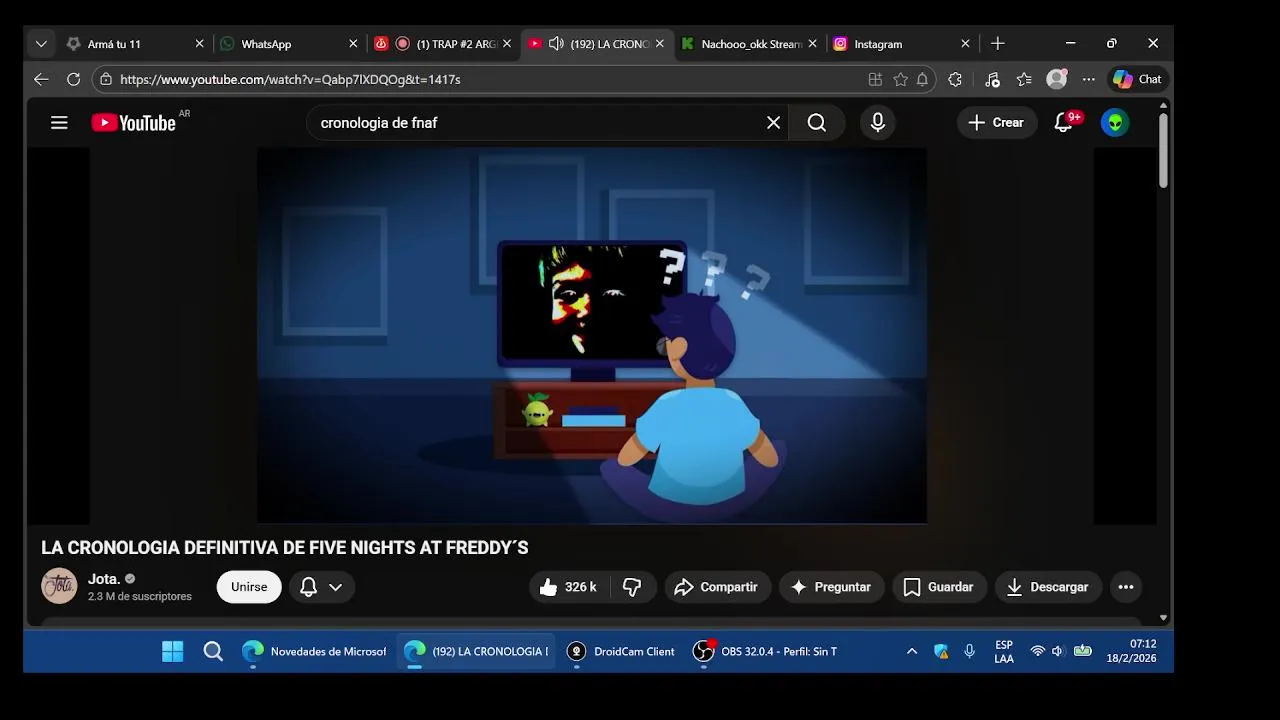Switch the ESP LAA input language
This screenshot has height=720, width=1280.
coord(1004,651)
